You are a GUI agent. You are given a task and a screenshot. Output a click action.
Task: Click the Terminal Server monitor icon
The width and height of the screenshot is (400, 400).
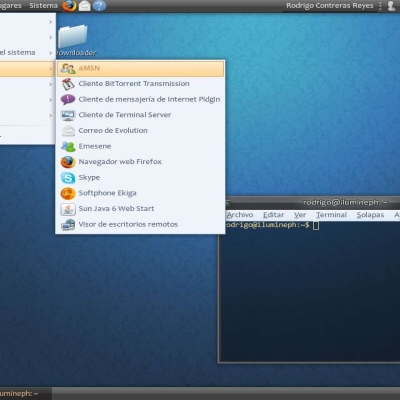(68, 115)
